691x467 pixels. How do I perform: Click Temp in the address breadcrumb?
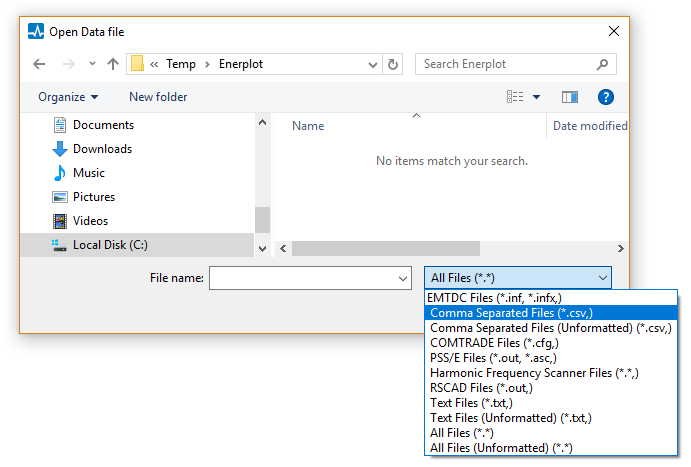tap(181, 64)
